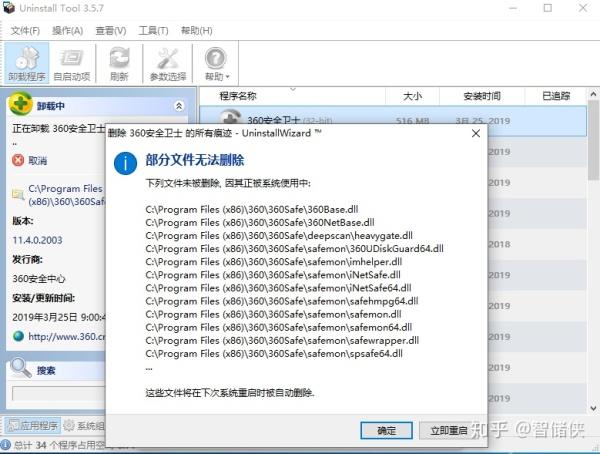This screenshot has height=454, width=600.
Task: Switch to the 应用程序 tab
Action: (33, 425)
